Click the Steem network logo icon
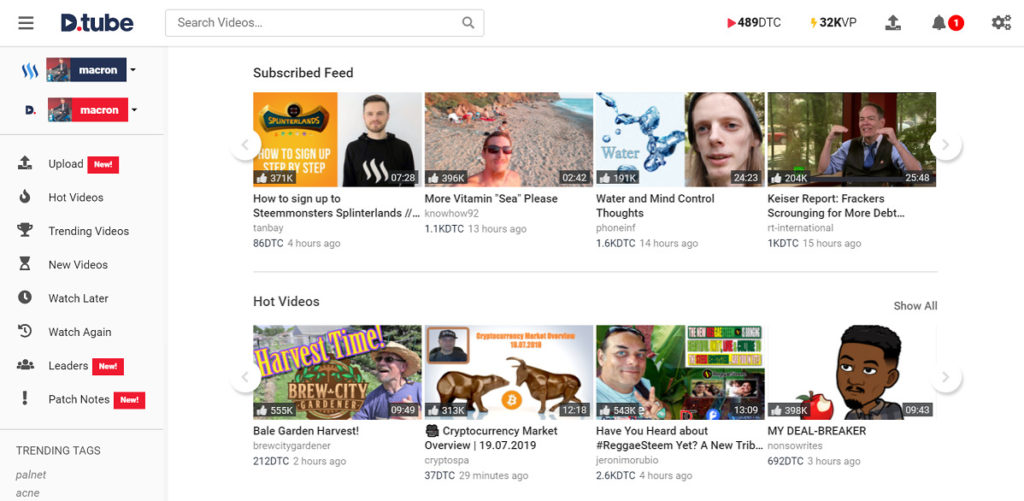Viewport: 1024px width, 501px height. tap(29, 71)
